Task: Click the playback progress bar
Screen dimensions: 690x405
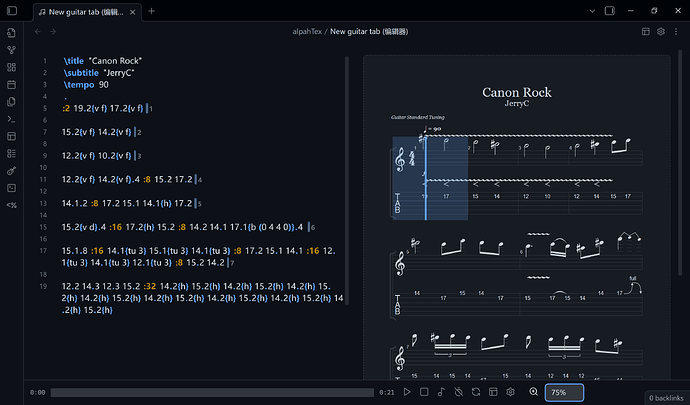Action: coord(212,392)
